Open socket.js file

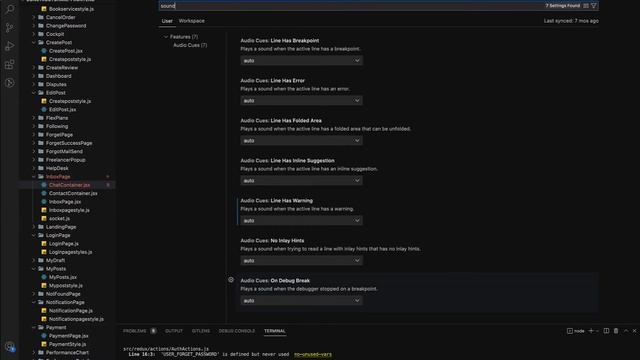click(59, 218)
